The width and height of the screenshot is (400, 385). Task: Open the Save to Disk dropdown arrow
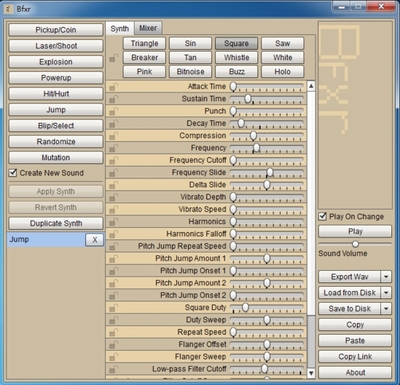(386, 309)
